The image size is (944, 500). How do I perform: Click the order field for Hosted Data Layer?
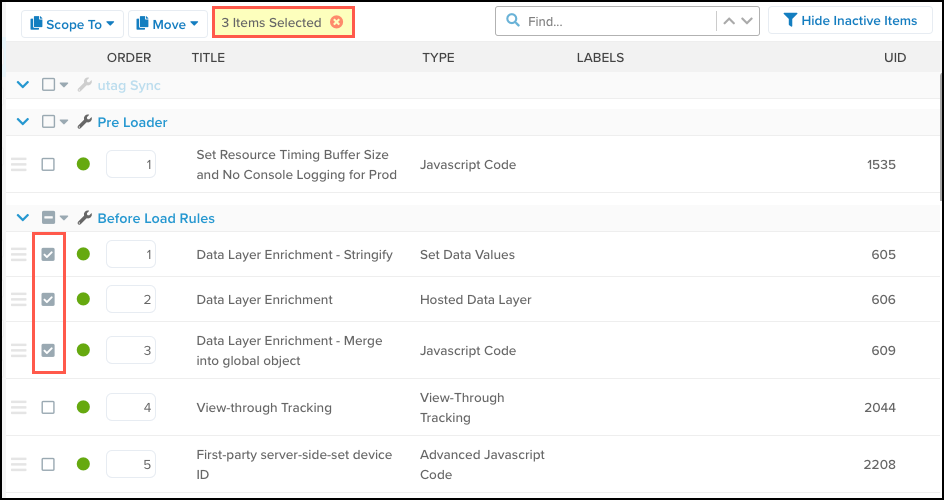pos(131,299)
